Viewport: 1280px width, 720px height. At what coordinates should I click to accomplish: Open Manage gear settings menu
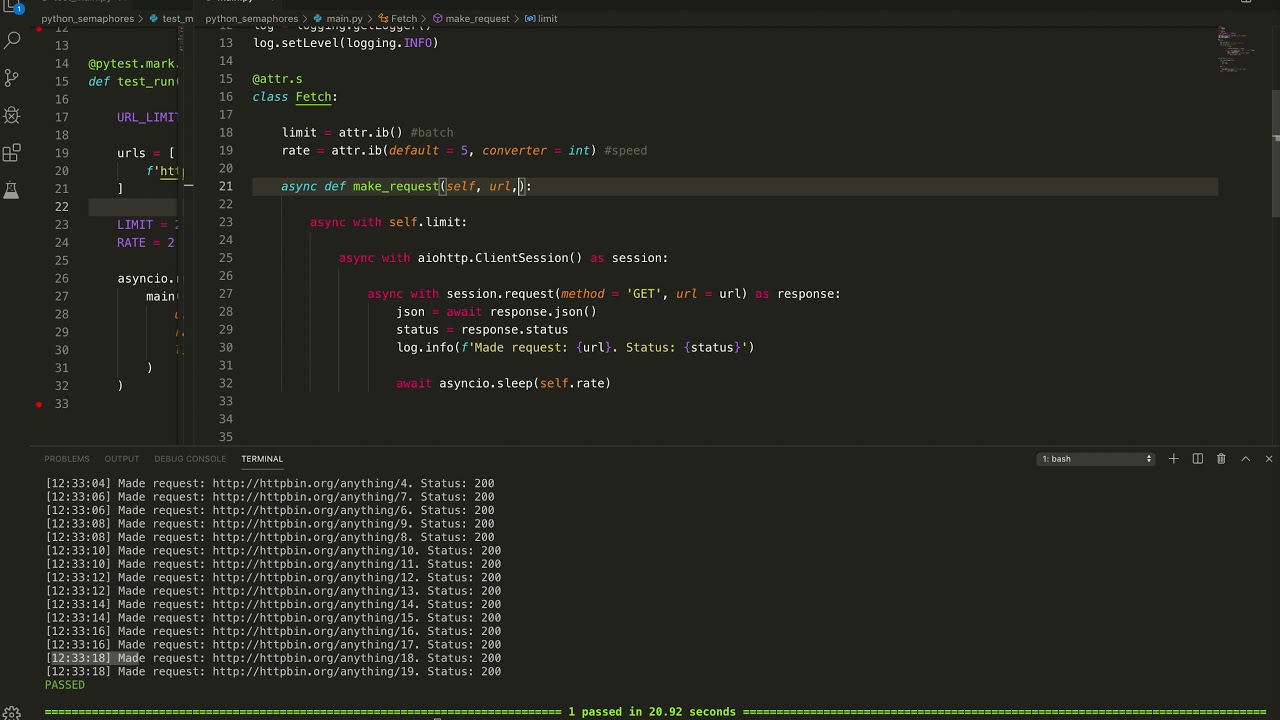click(x=12, y=713)
